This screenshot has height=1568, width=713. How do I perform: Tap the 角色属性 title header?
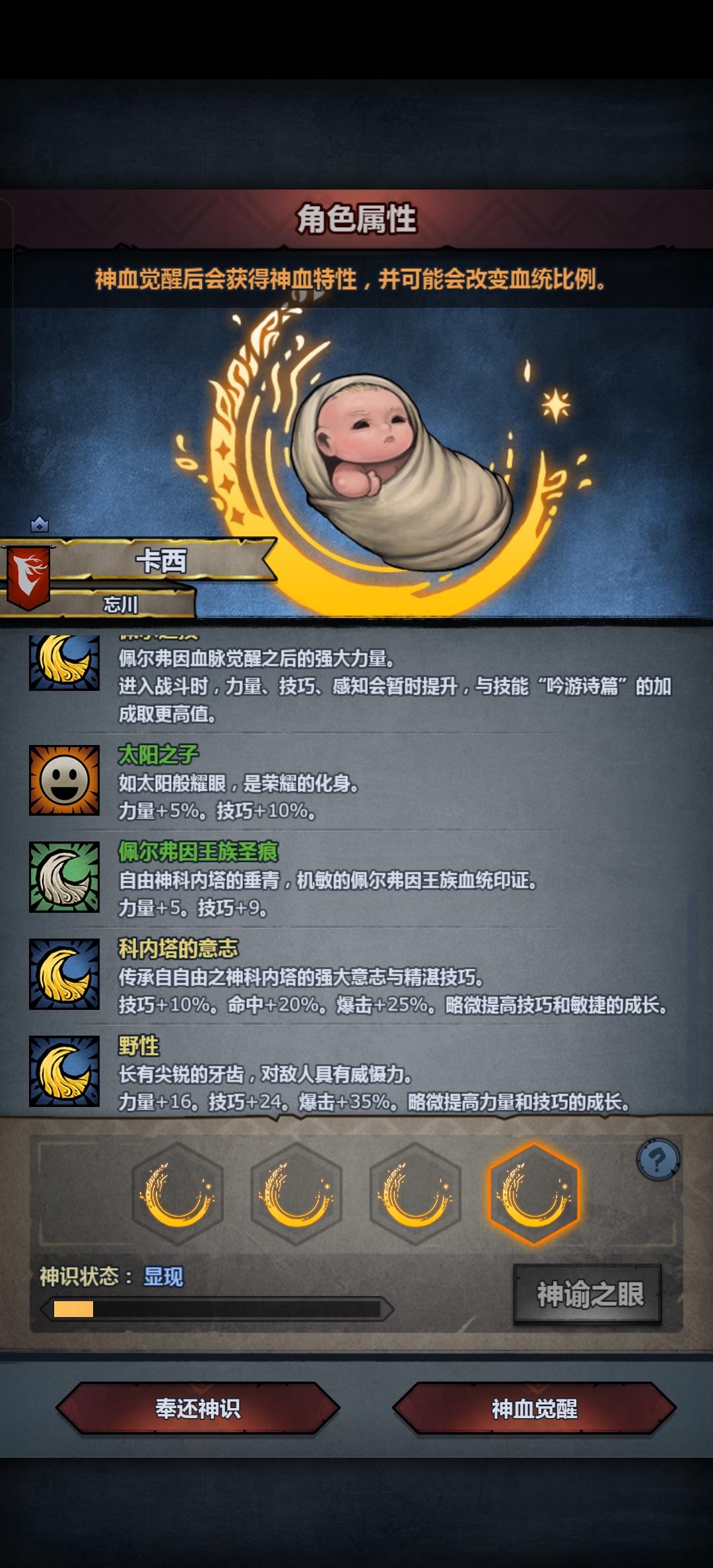point(356,219)
